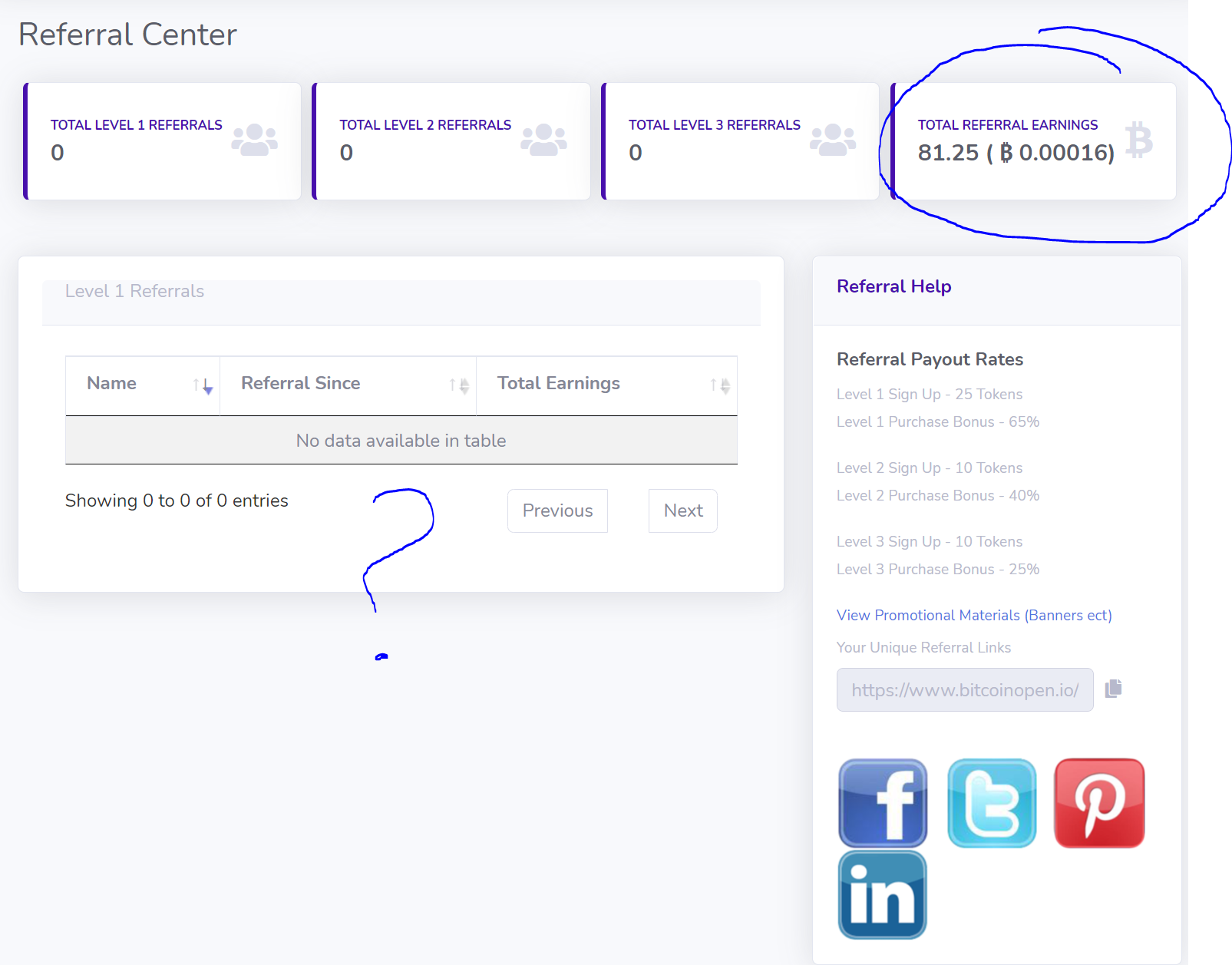Go to the Next table page
Viewport: 1232px width, 965px height.
[x=683, y=511]
